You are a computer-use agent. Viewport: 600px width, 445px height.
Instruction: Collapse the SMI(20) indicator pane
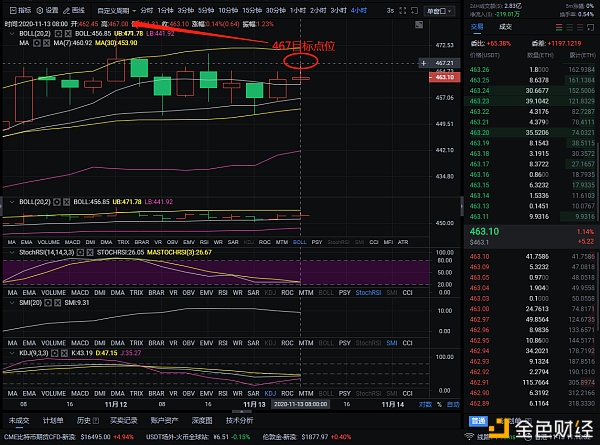tap(11, 303)
